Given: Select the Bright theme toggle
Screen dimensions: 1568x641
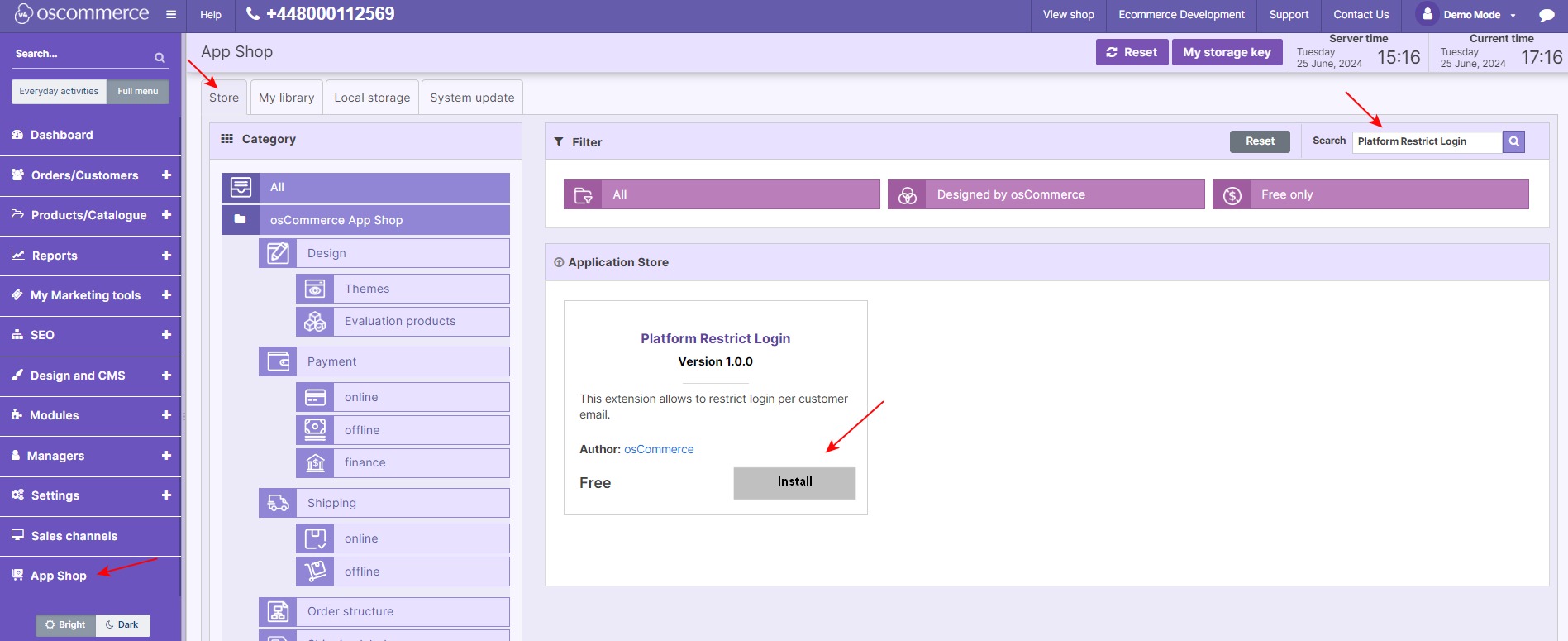Looking at the screenshot, I should point(65,624).
